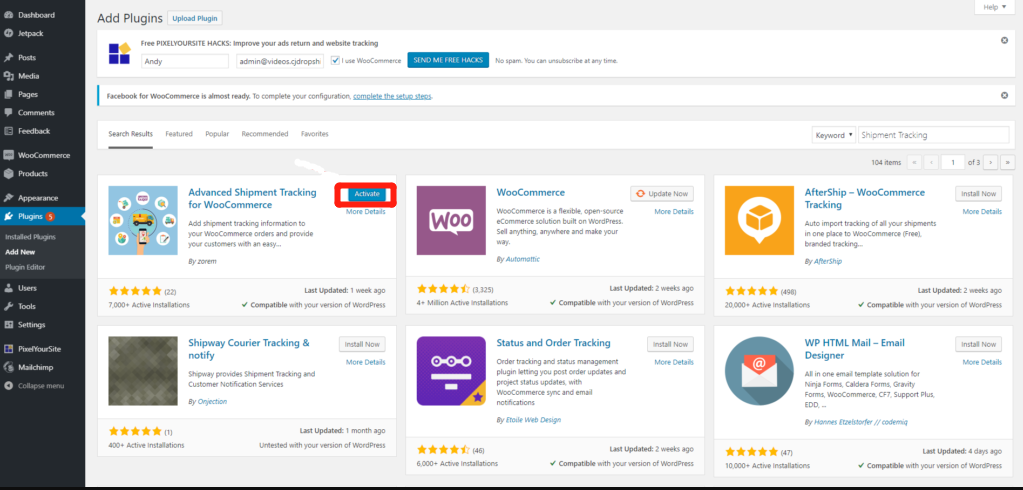Screen dimensions: 1023x490
Task: Click the Pages sidebar icon
Action: (8, 94)
